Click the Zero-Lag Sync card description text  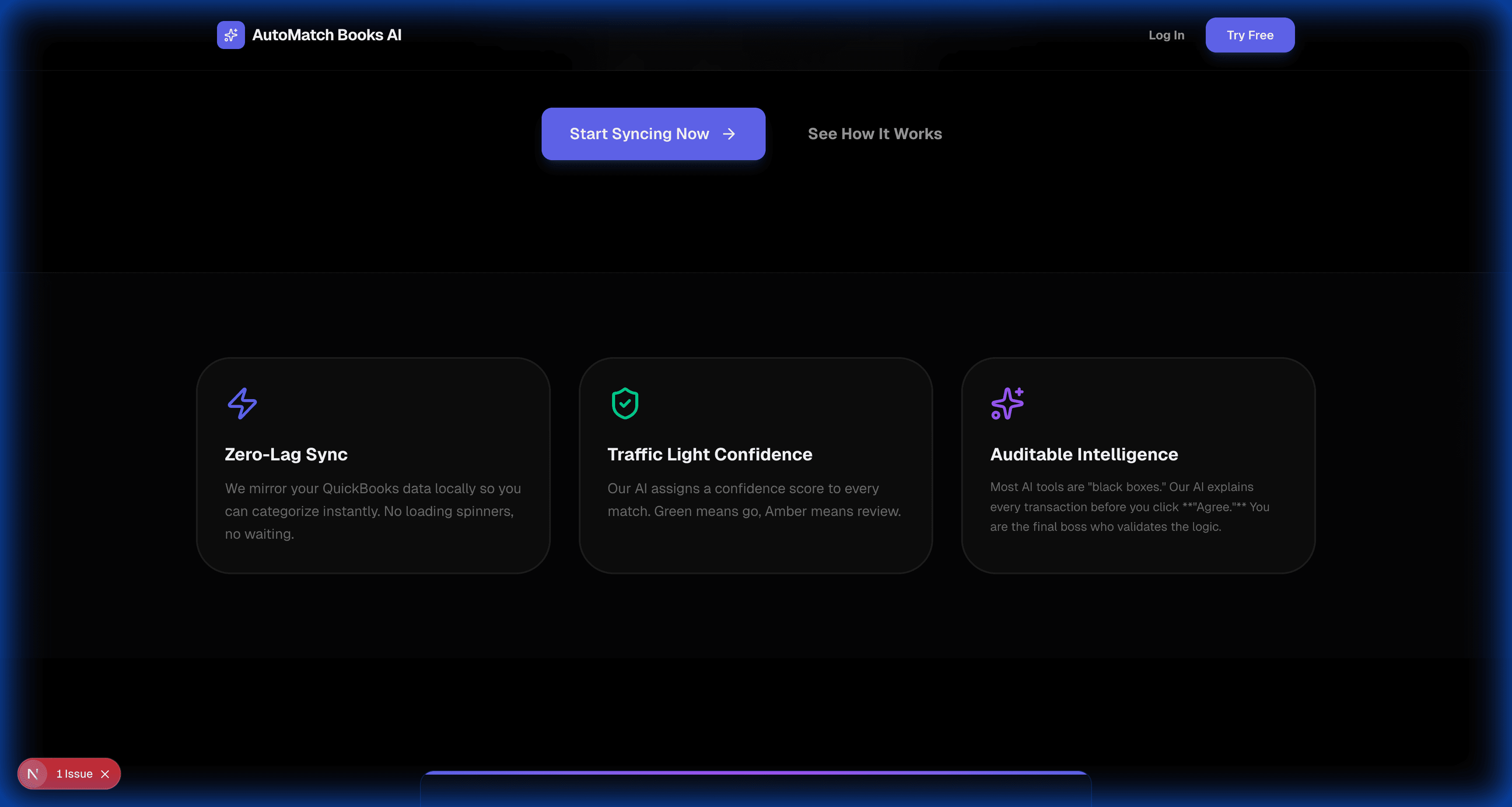click(x=372, y=511)
